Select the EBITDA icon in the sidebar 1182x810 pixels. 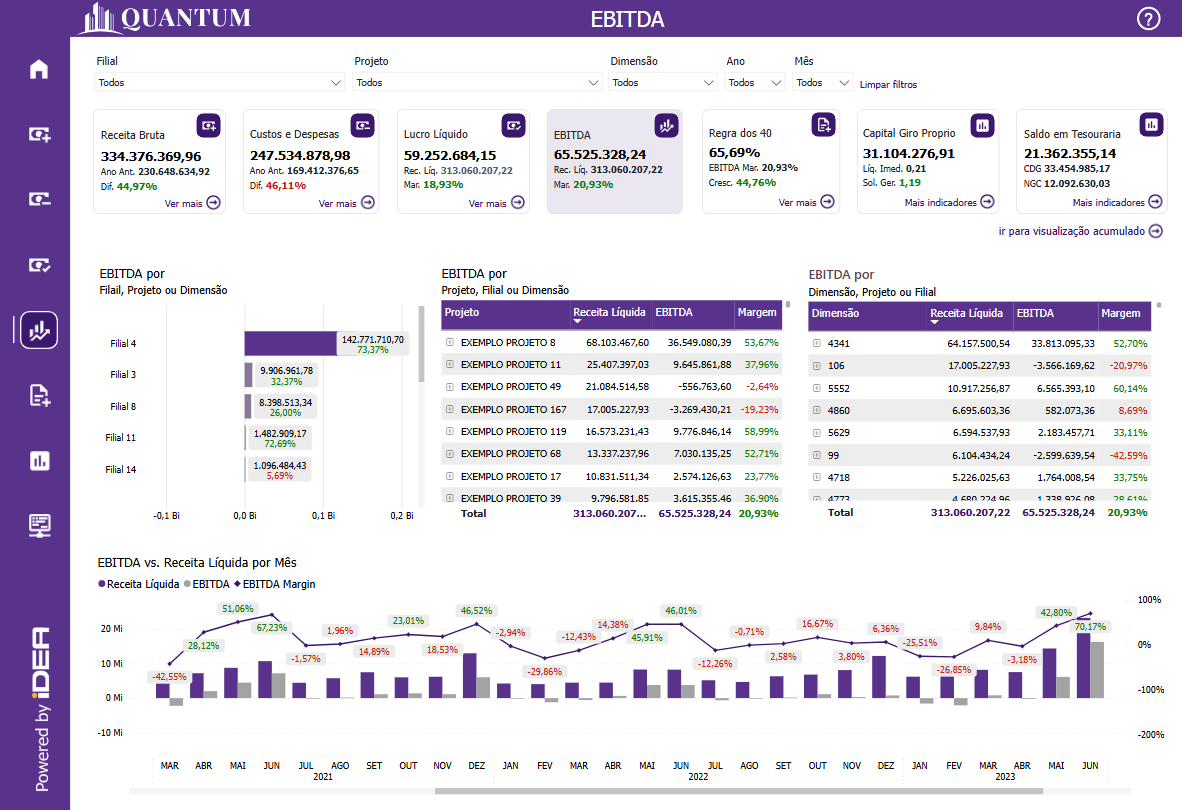pos(39,330)
